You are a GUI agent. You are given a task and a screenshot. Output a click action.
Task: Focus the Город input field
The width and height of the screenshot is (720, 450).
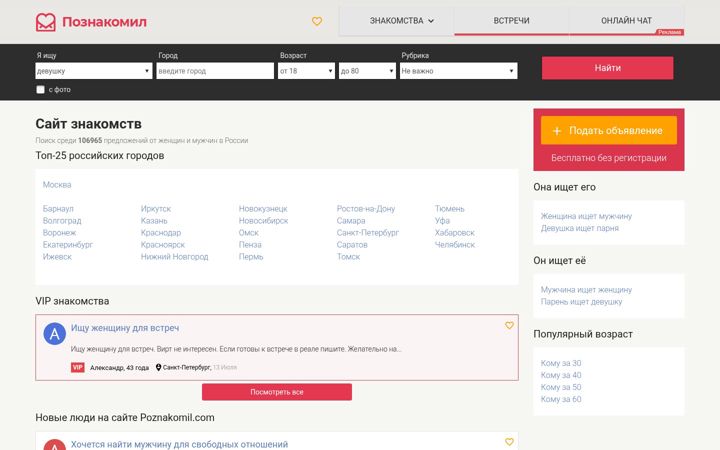pos(215,71)
